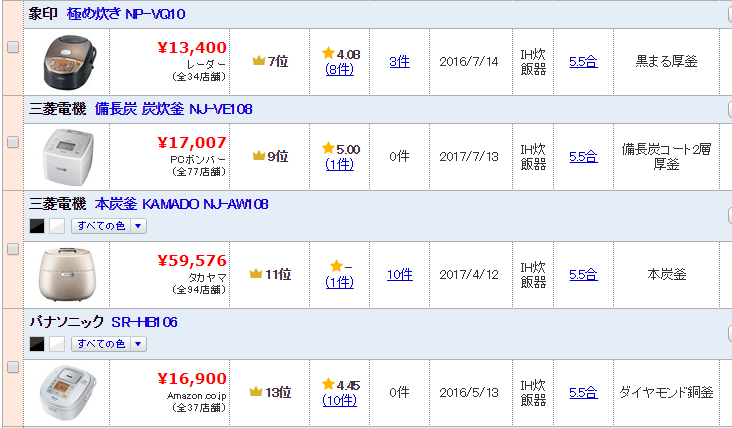732x428 pixels.
Task: Click the crown icon beside 13位 ranking
Action: click(256, 392)
